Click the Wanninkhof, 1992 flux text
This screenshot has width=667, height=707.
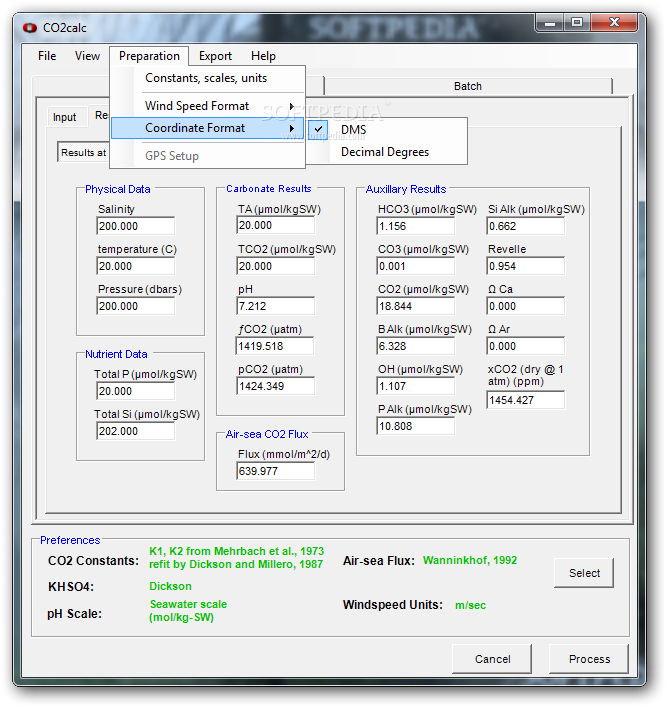(x=470, y=560)
